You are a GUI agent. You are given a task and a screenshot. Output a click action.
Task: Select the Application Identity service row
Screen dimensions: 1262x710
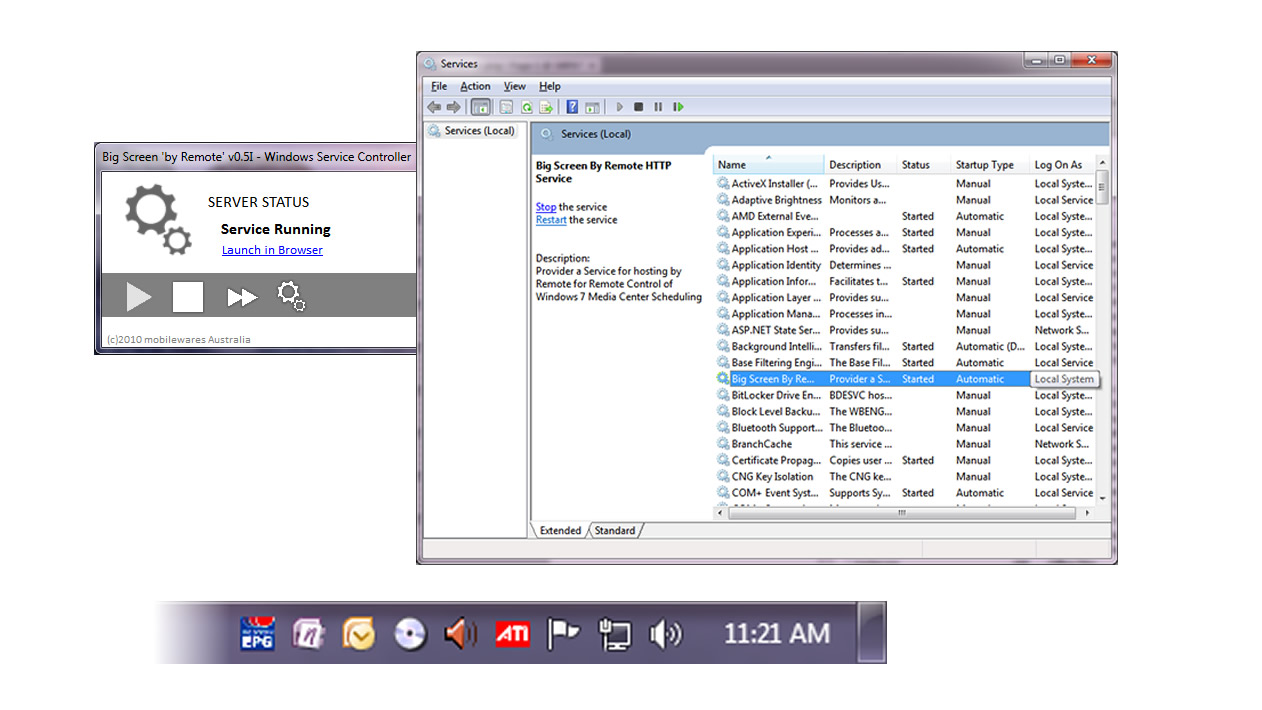click(905, 265)
